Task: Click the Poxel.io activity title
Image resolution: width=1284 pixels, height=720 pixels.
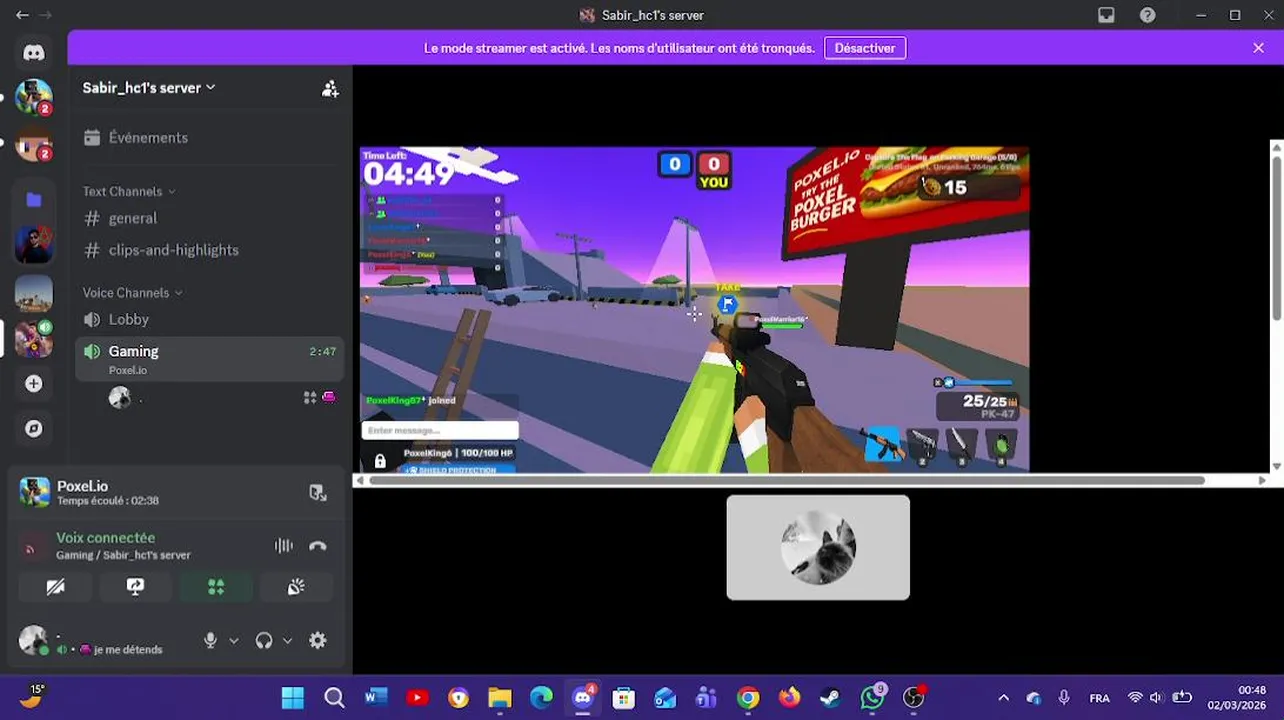Action: [x=82, y=486]
